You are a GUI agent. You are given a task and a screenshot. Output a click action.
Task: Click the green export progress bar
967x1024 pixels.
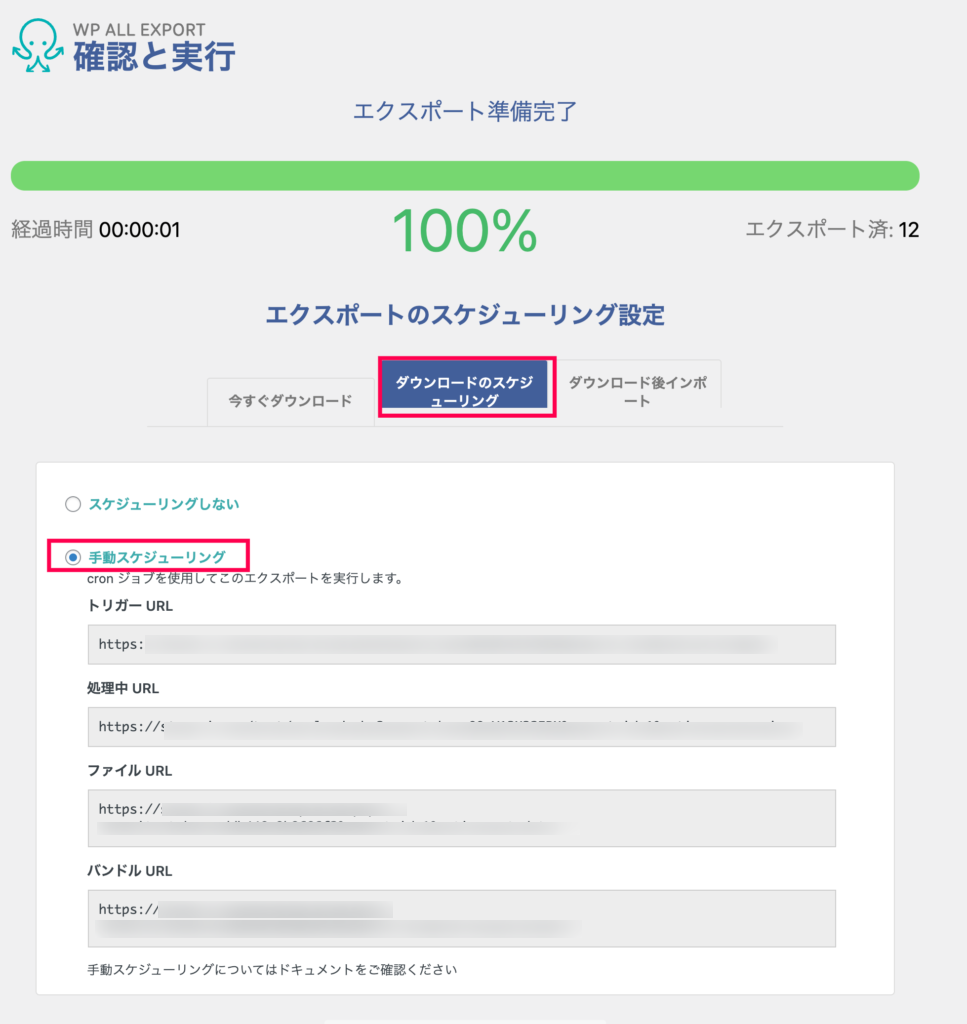(x=465, y=176)
